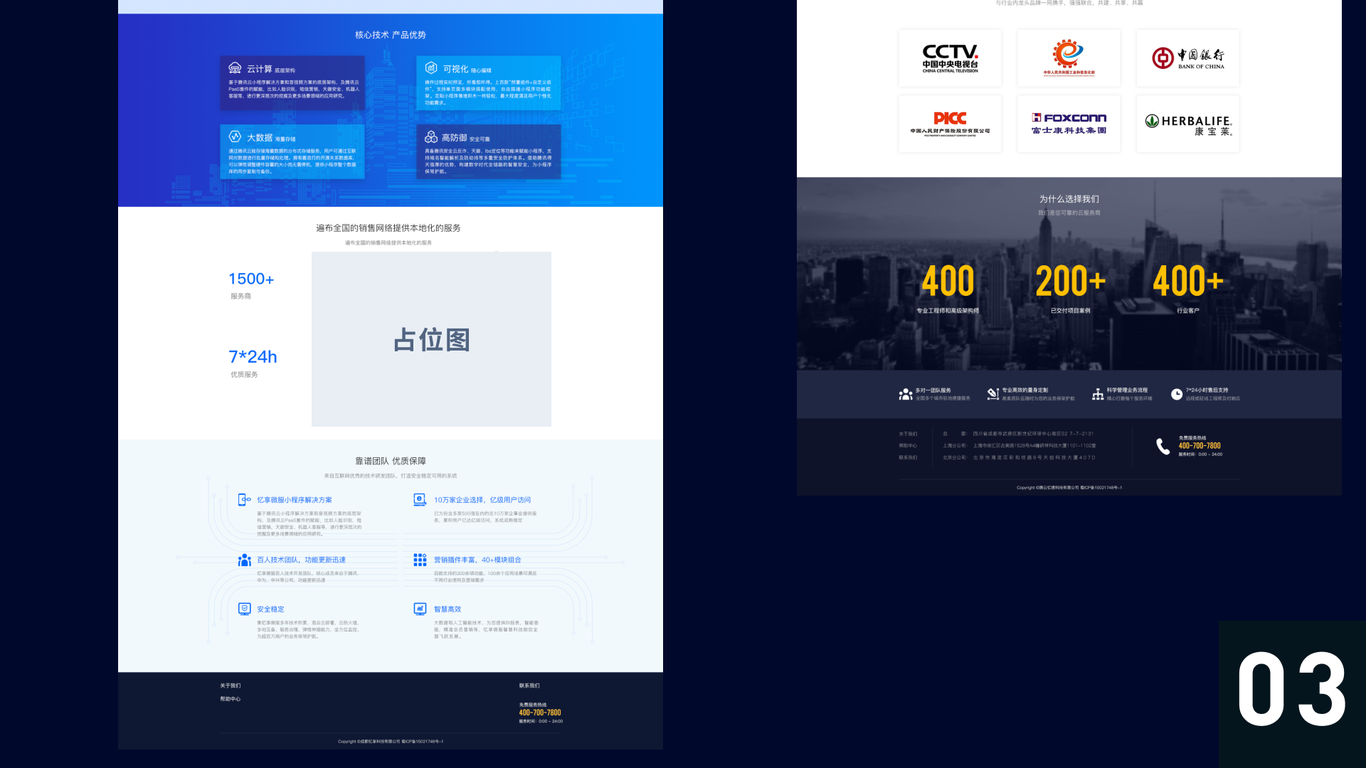Click the 多对一团队服务 label
1366x768 pixels.
click(933, 391)
